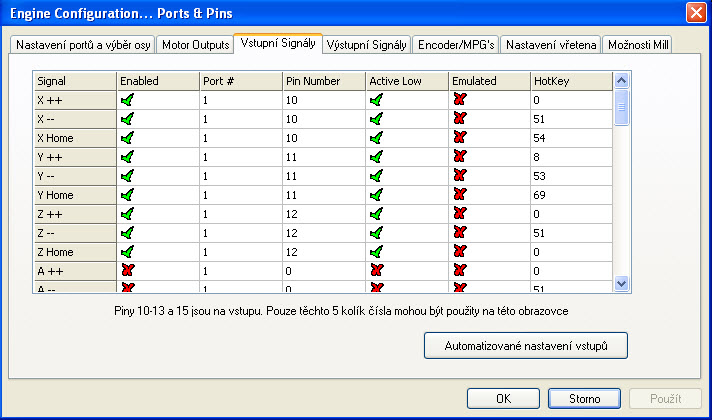Confirm the settings with OK button
Screen dimensions: 712x420
coord(503,398)
